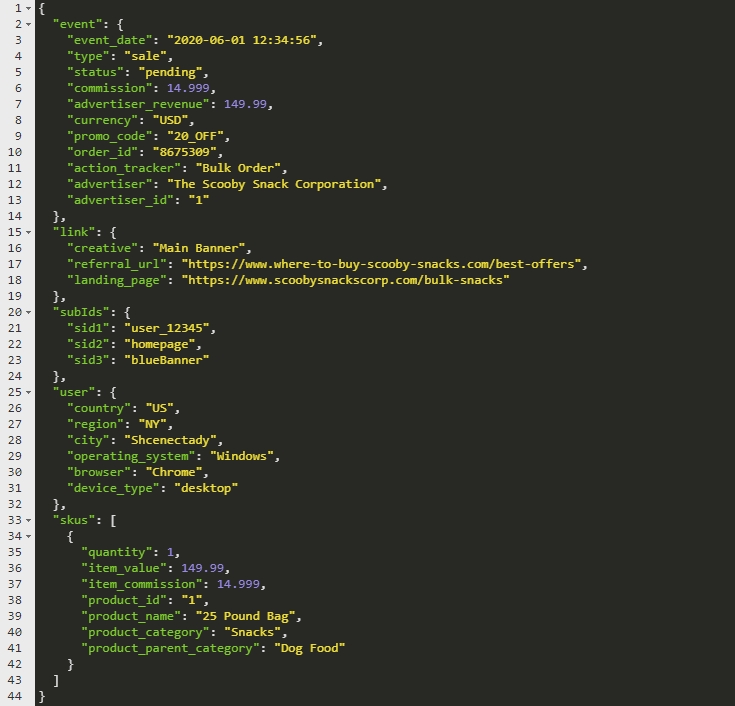The image size is (735, 706).
Task: Click the "event_date" key
Action: [110, 40]
